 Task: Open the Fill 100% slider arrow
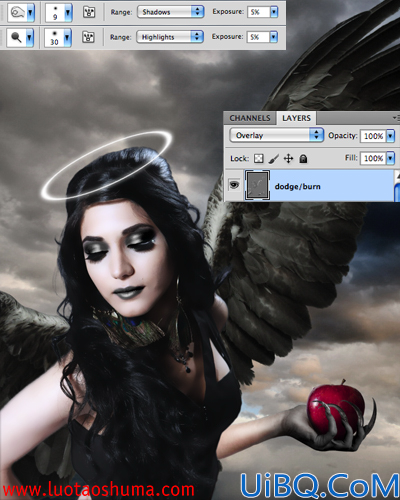click(x=390, y=158)
